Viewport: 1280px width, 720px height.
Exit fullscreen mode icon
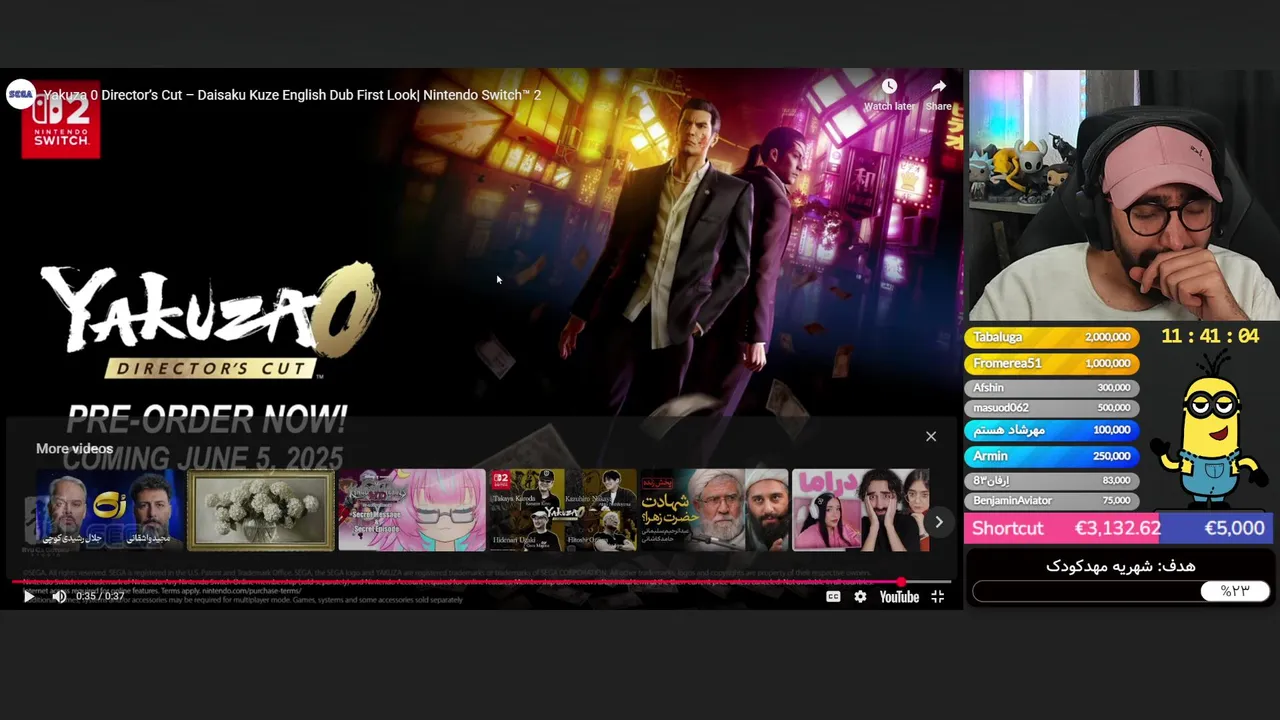pyautogui.click(x=937, y=597)
